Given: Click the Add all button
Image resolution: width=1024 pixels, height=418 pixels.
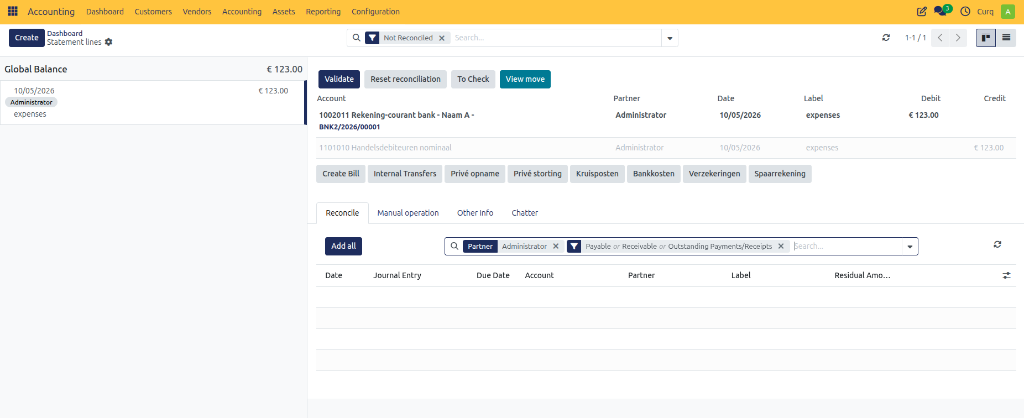Looking at the screenshot, I should (x=344, y=246).
